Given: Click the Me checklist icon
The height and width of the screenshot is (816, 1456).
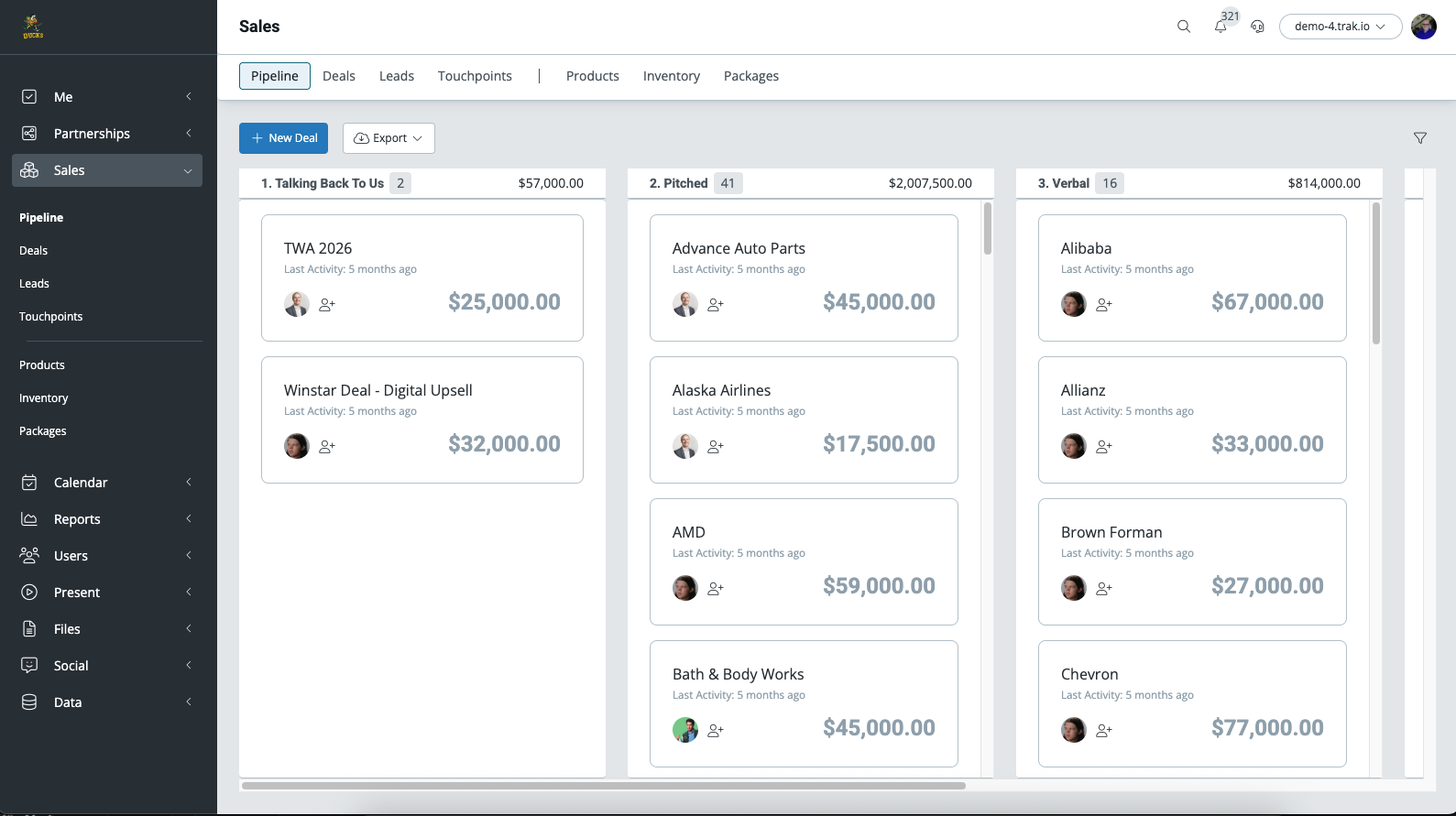Looking at the screenshot, I should 29,97.
